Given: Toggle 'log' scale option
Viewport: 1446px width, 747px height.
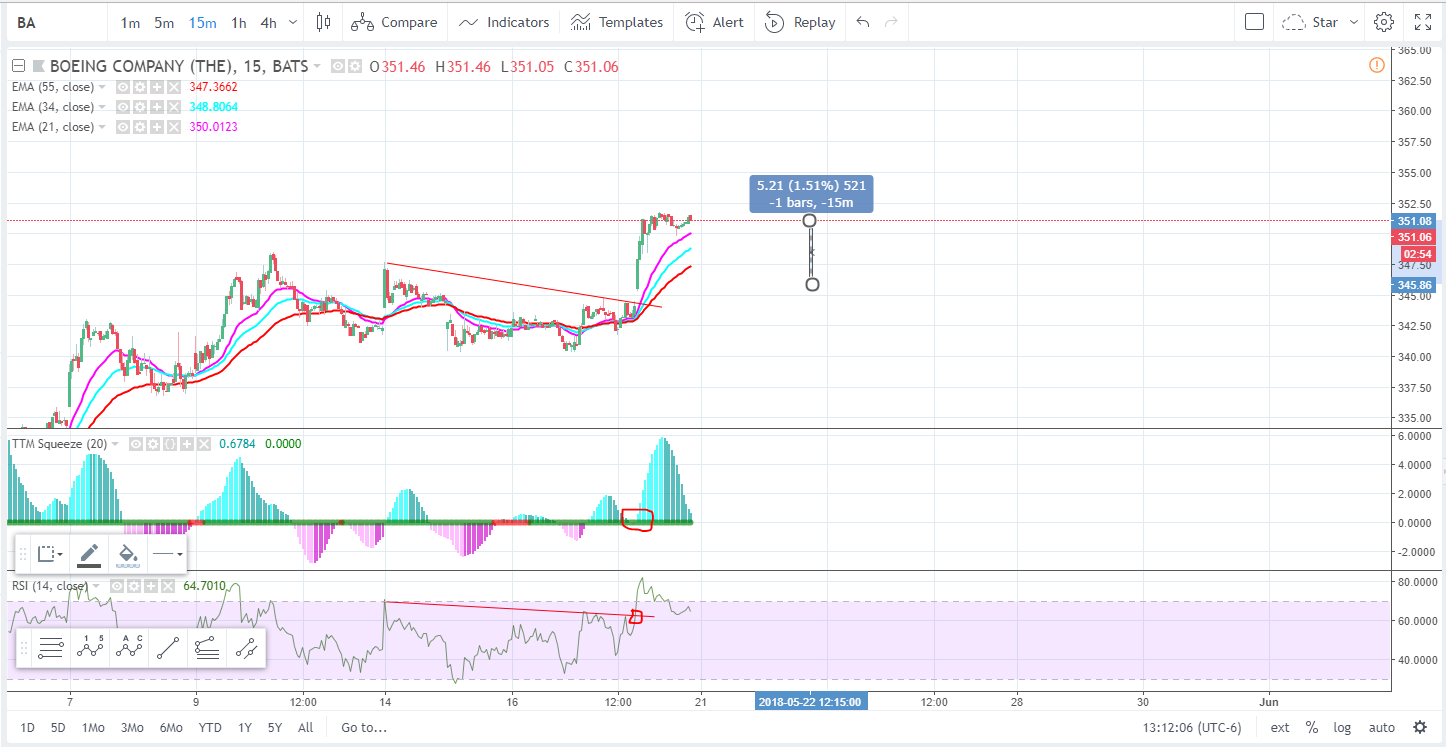Looking at the screenshot, I should (1341, 727).
